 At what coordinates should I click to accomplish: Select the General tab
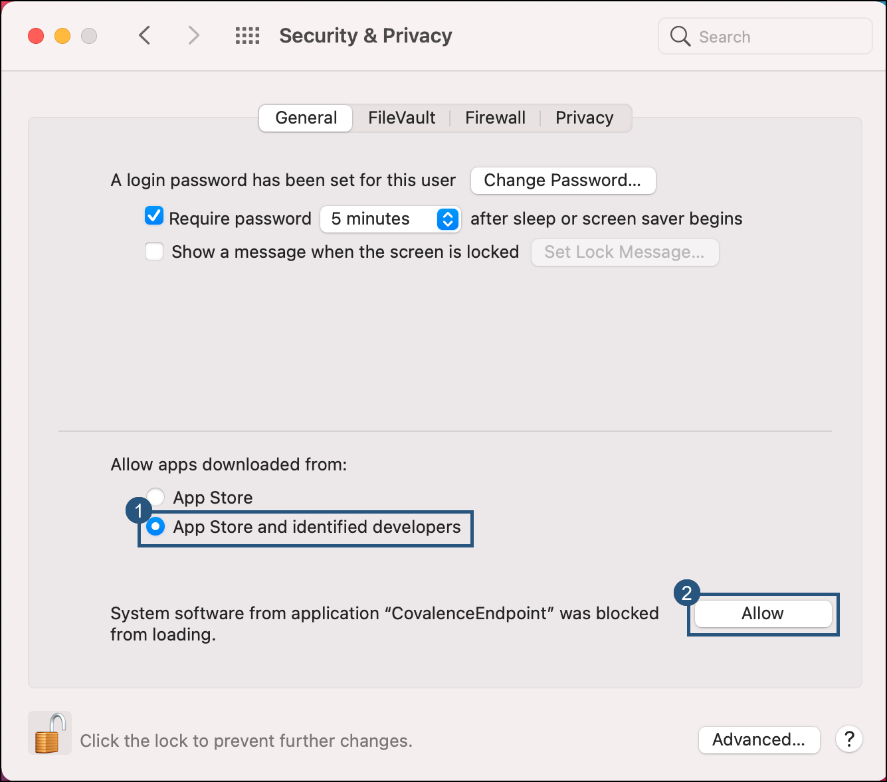click(305, 117)
